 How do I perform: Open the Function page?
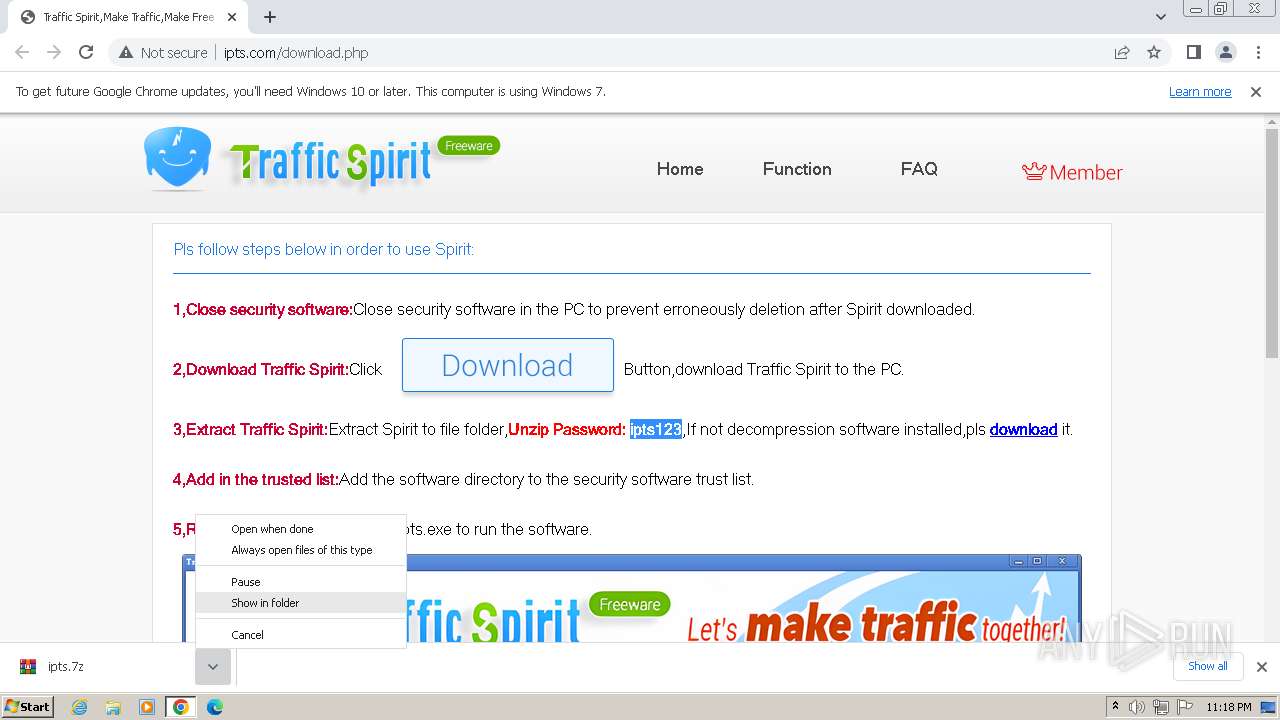797,169
